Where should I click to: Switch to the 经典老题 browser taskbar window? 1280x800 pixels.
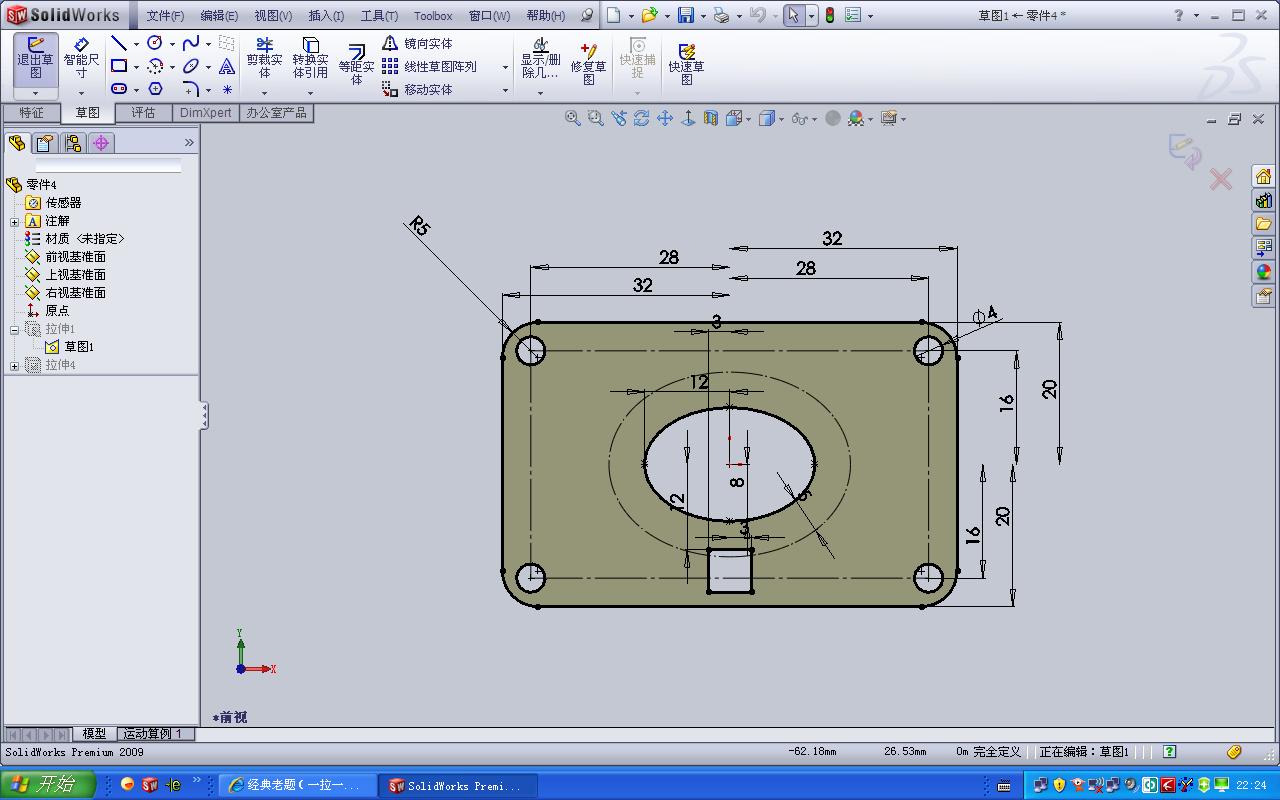pyautogui.click(x=298, y=785)
